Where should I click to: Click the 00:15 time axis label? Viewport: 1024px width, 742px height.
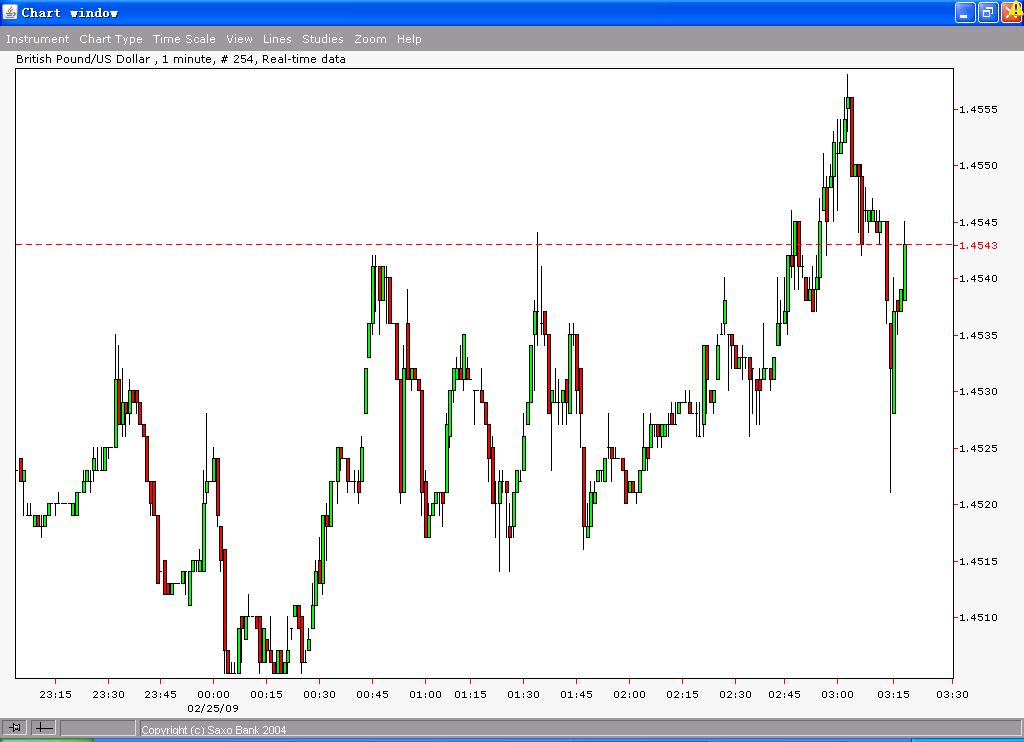point(266,694)
